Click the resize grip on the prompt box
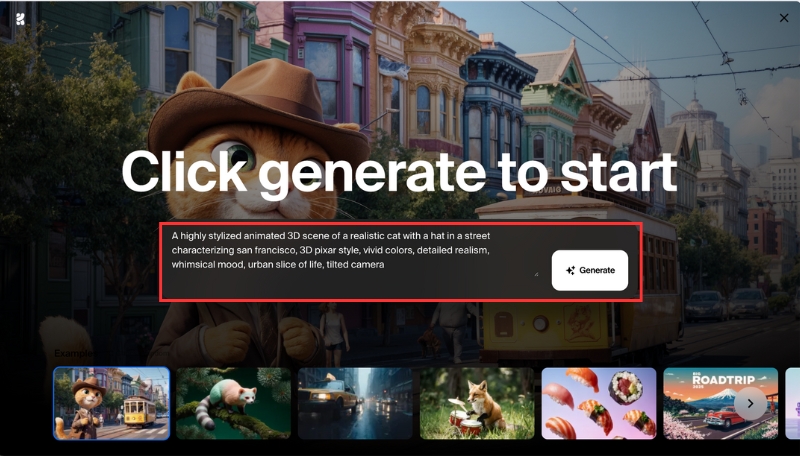 [x=536, y=274]
